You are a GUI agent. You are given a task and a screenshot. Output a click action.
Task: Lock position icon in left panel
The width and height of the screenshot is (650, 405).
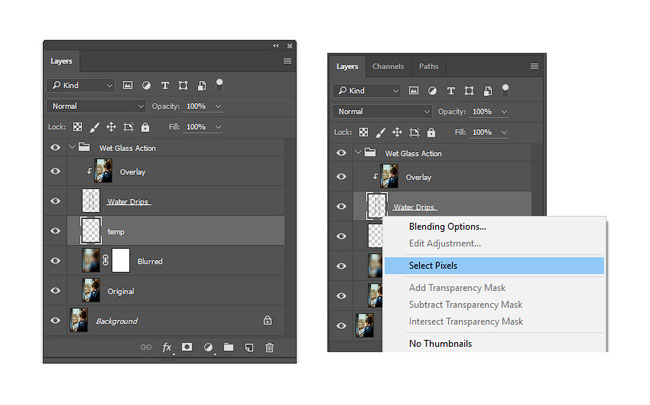tap(111, 127)
